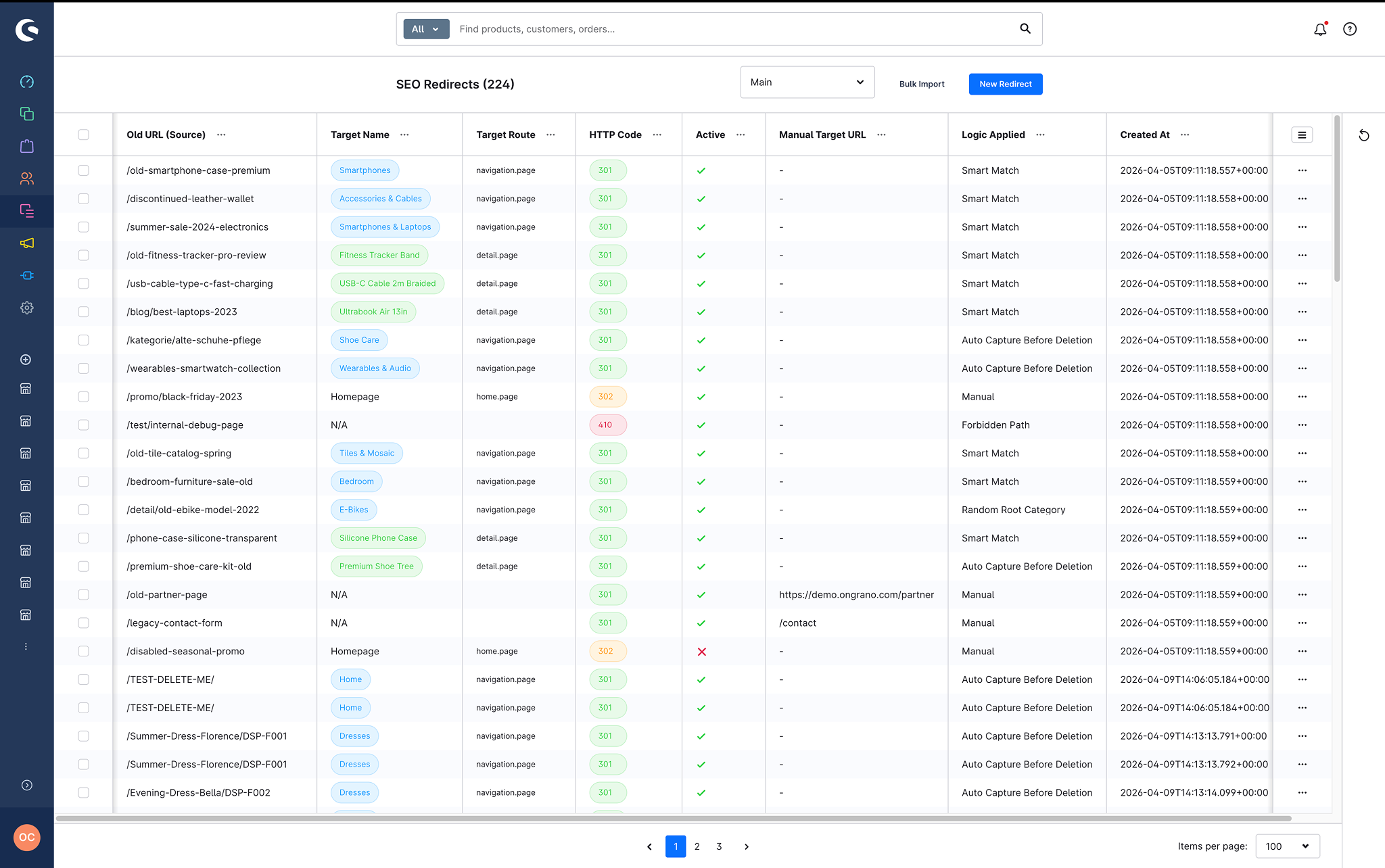Open Created At column options dots
1385x868 pixels.
pos(1185,135)
